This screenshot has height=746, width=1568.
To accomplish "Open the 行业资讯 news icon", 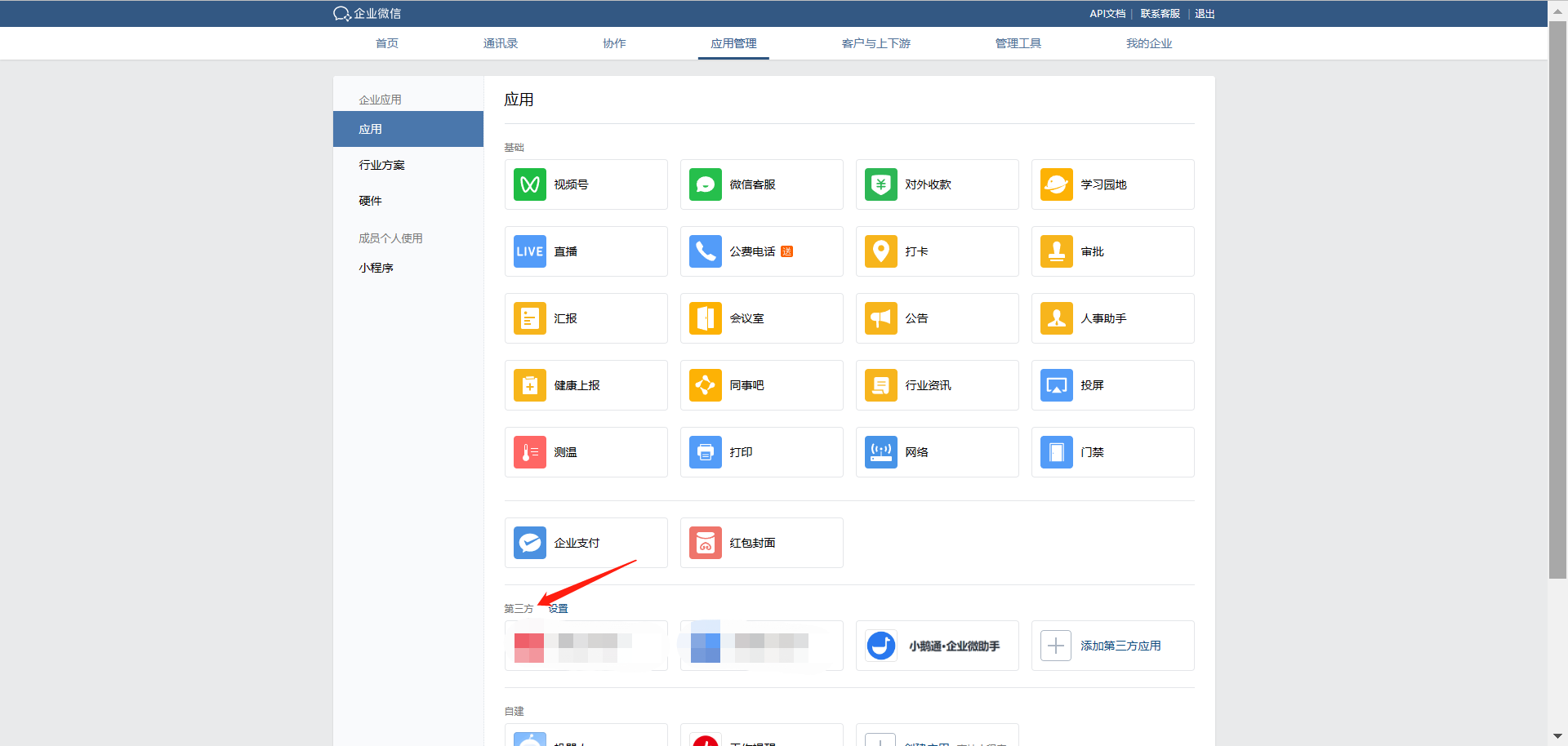I will (x=881, y=385).
